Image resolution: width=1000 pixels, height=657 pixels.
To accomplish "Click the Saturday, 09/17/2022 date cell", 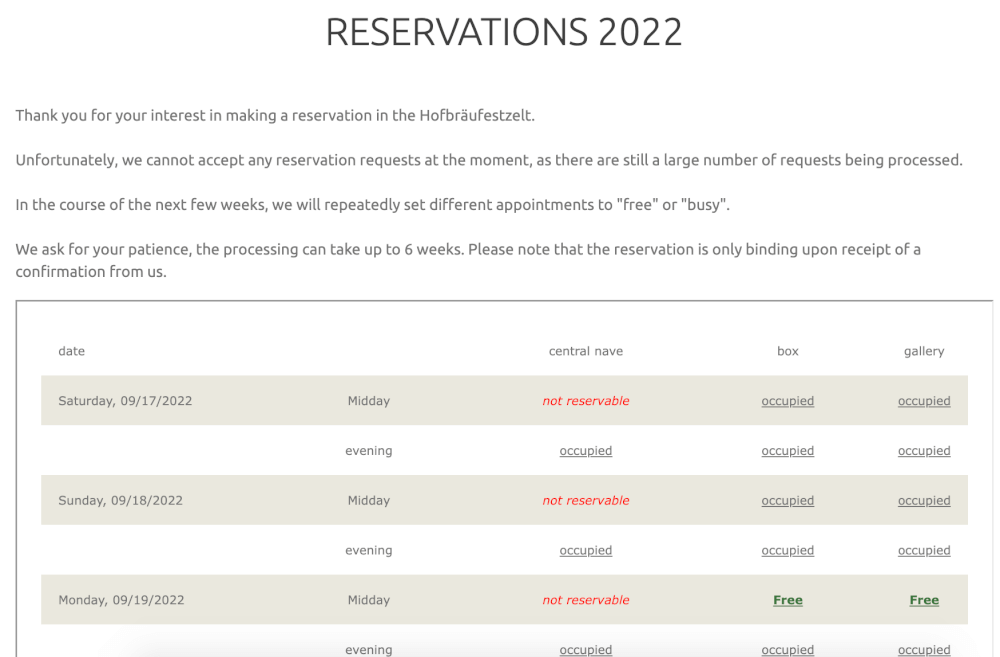I will point(125,401).
